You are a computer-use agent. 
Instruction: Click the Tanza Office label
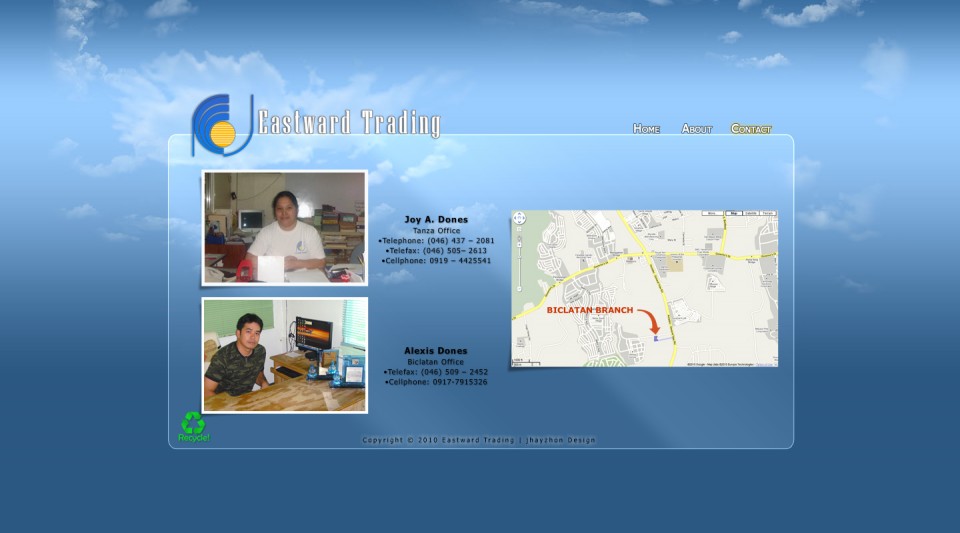[x=436, y=231]
